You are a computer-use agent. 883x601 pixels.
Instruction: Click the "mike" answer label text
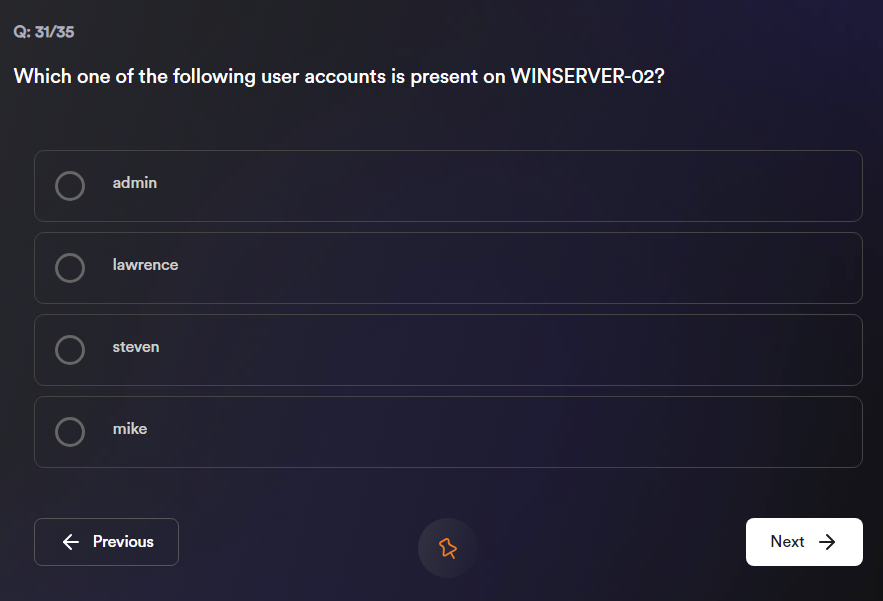point(130,429)
